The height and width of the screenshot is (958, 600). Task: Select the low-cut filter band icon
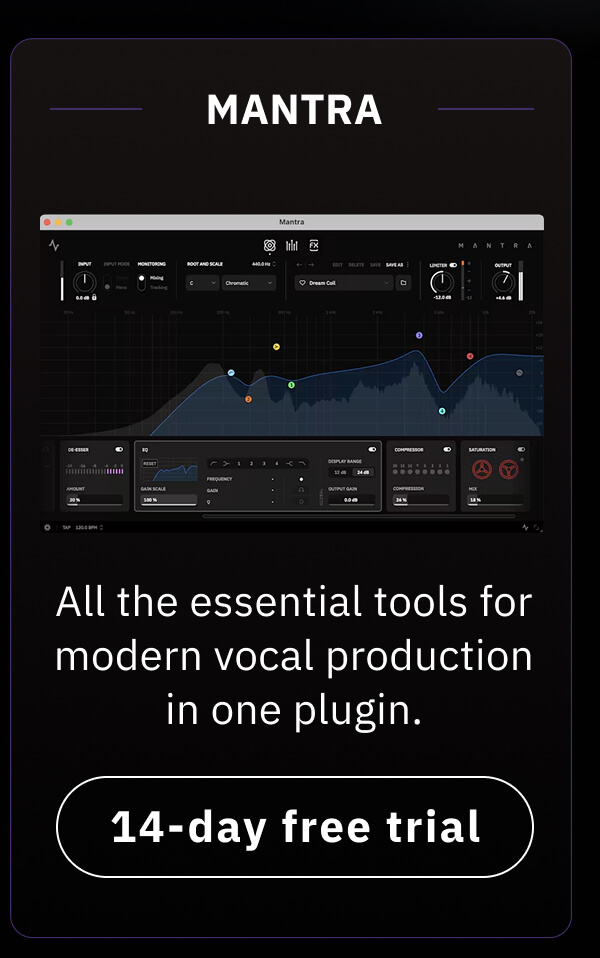213,464
